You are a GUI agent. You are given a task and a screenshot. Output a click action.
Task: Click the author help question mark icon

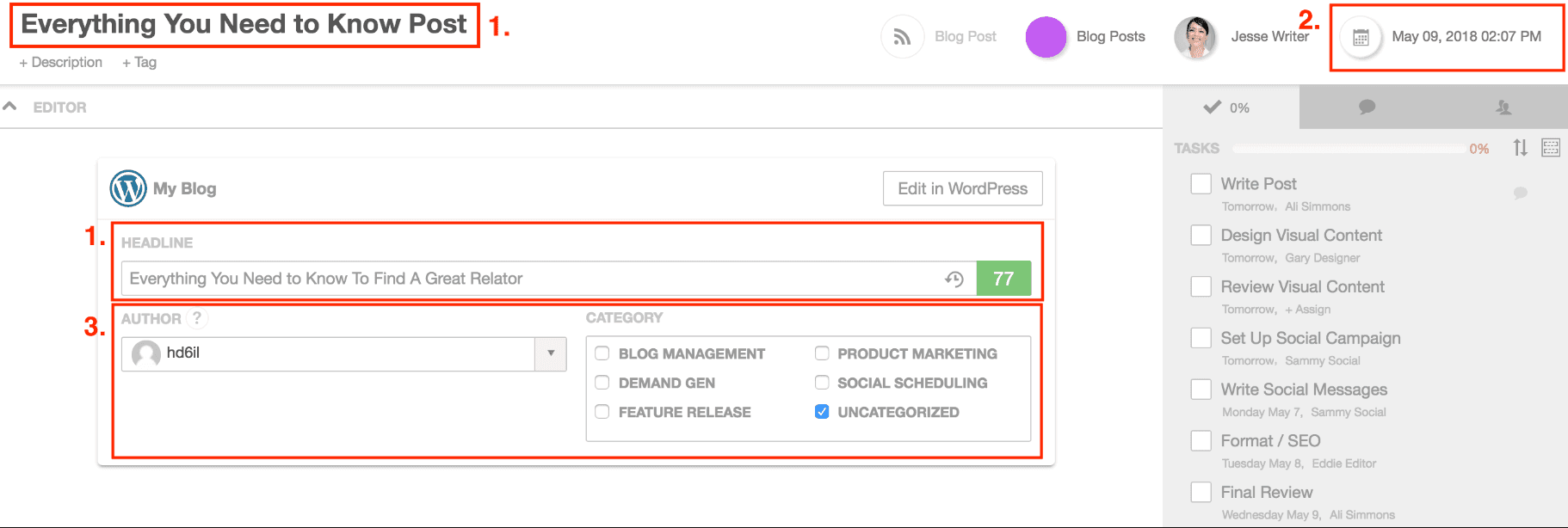[x=197, y=318]
